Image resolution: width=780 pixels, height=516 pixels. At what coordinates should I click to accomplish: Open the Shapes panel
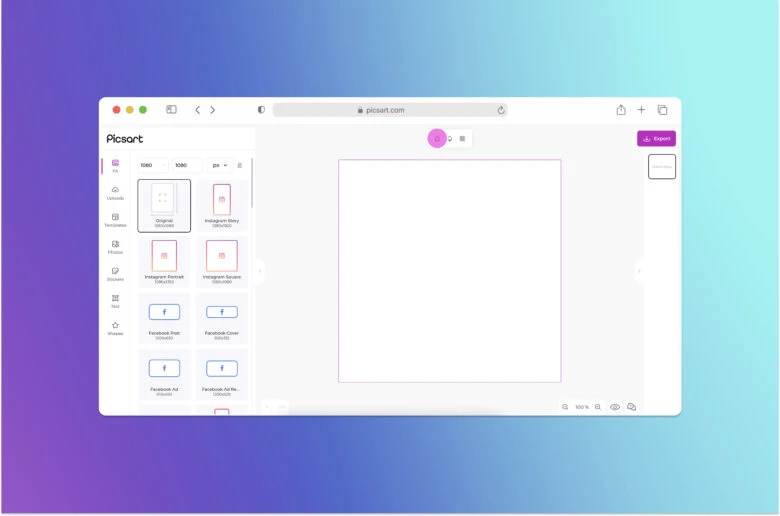pyautogui.click(x=115, y=327)
